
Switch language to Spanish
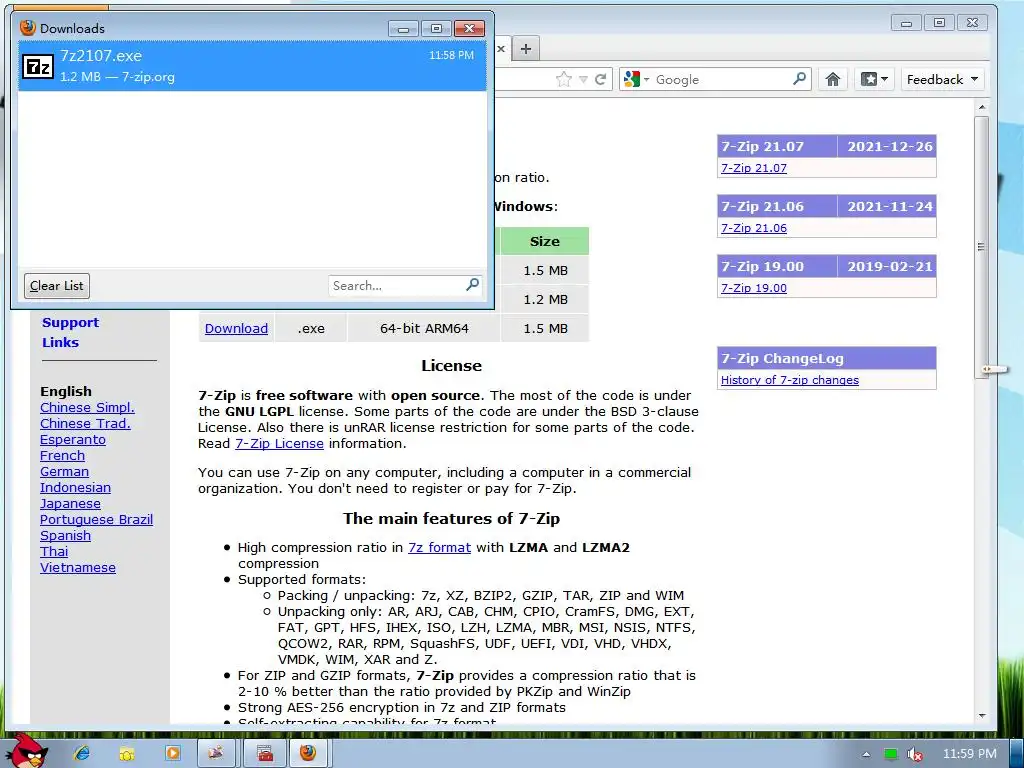pyautogui.click(x=65, y=536)
